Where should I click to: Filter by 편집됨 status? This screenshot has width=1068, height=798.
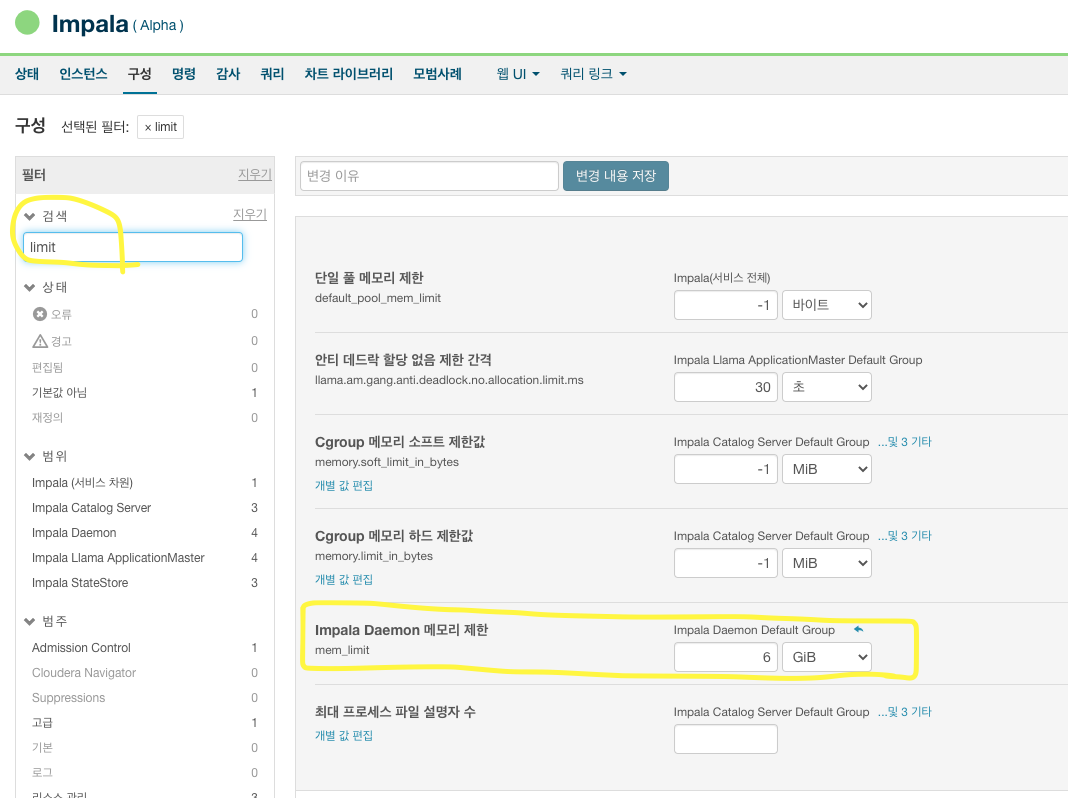pos(47,368)
